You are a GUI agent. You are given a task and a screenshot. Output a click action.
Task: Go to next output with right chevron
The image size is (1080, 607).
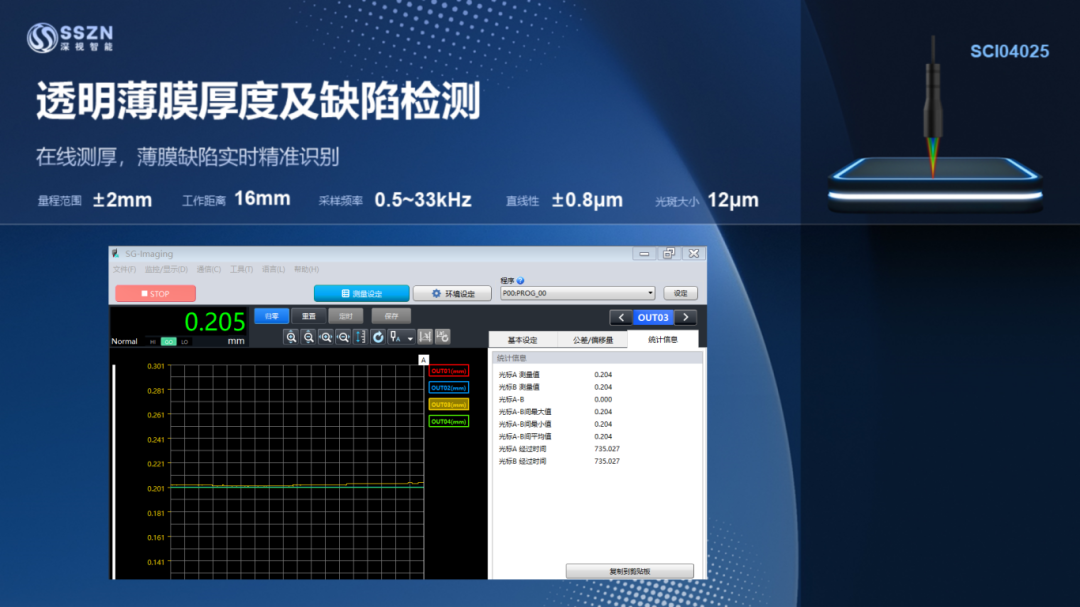click(x=686, y=318)
